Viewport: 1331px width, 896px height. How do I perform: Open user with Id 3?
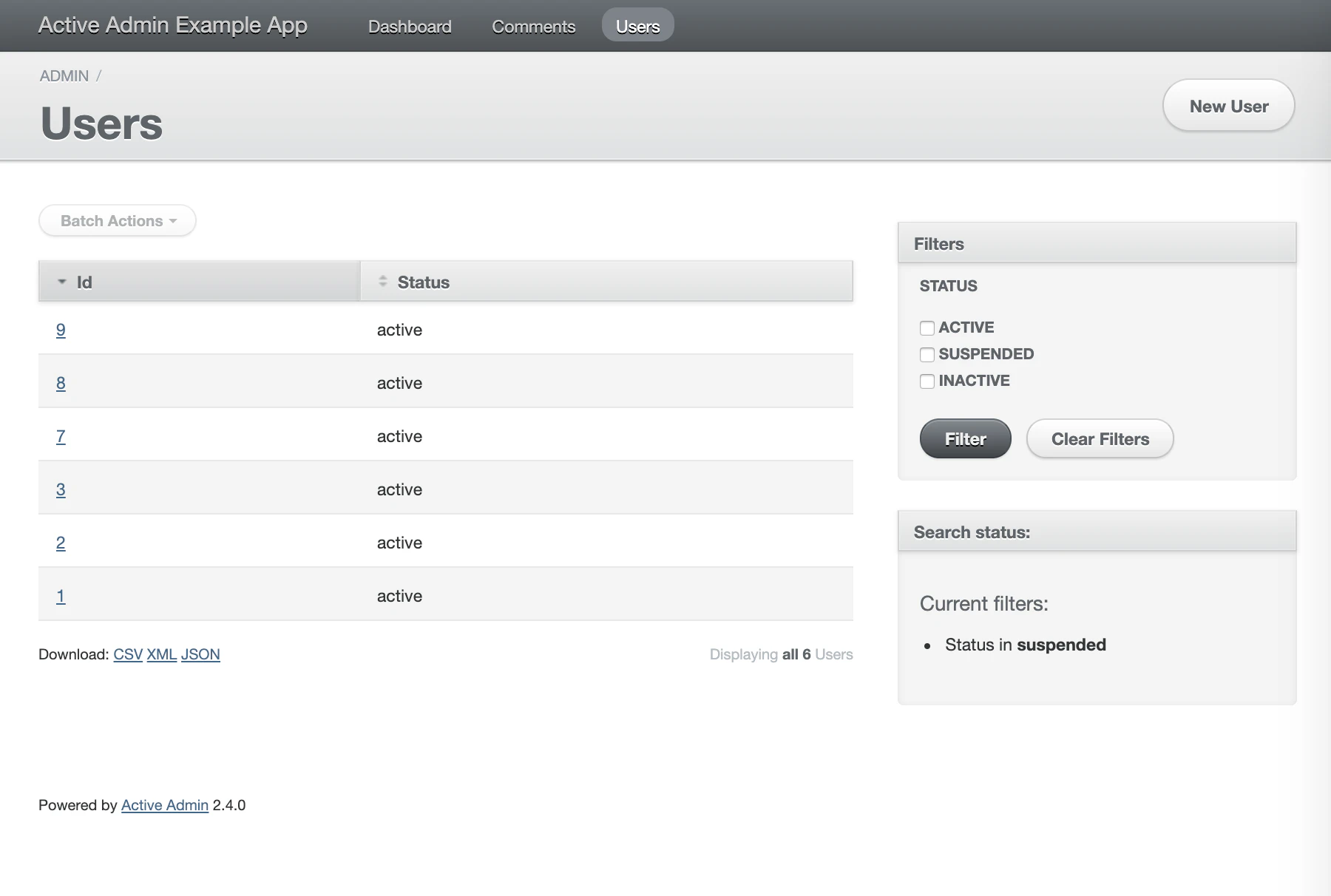pos(61,489)
